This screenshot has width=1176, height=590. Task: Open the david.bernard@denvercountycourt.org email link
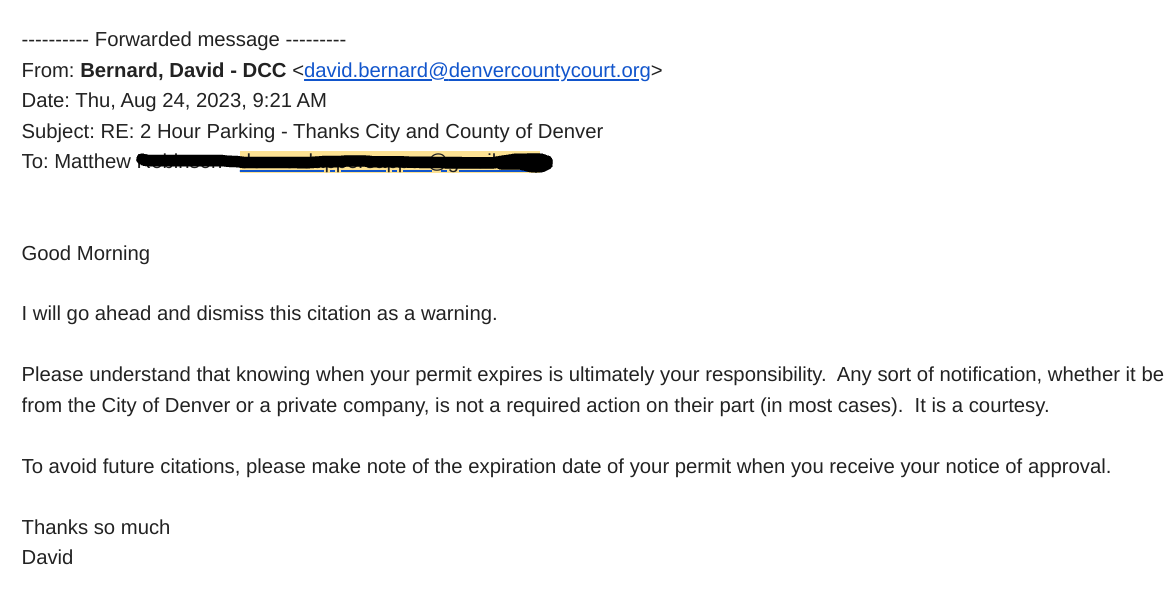pos(477,70)
